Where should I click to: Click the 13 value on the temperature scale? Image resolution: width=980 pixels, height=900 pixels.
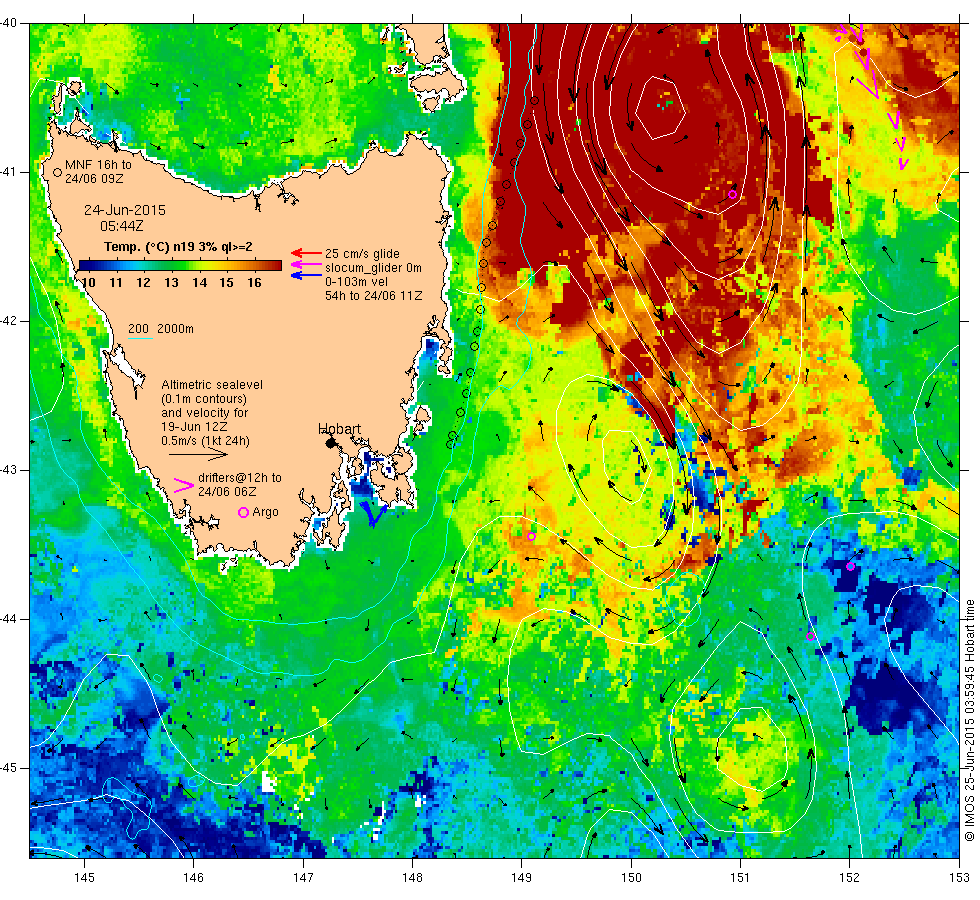(x=171, y=282)
